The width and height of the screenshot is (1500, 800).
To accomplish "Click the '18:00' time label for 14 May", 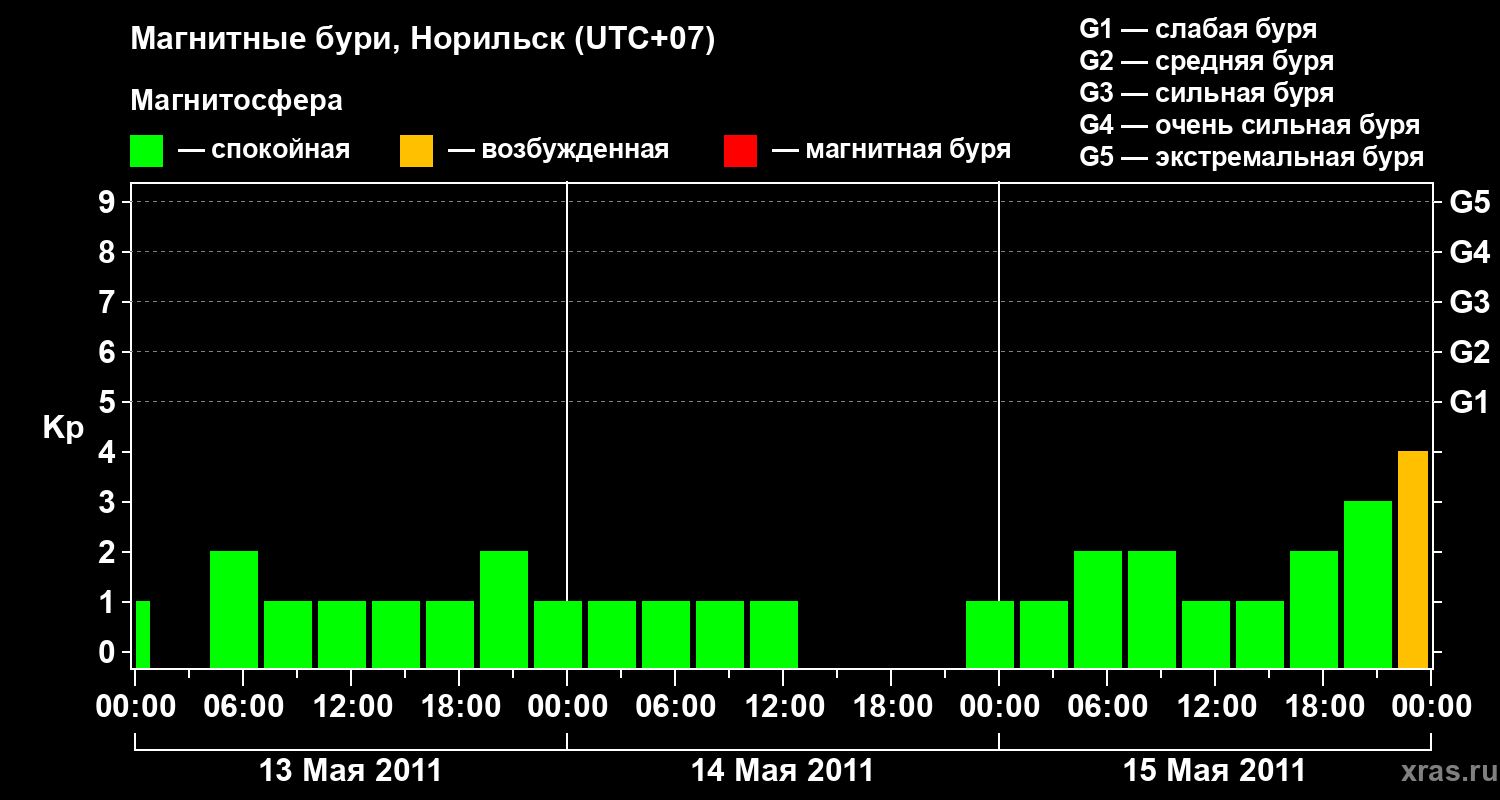I will tap(891, 706).
